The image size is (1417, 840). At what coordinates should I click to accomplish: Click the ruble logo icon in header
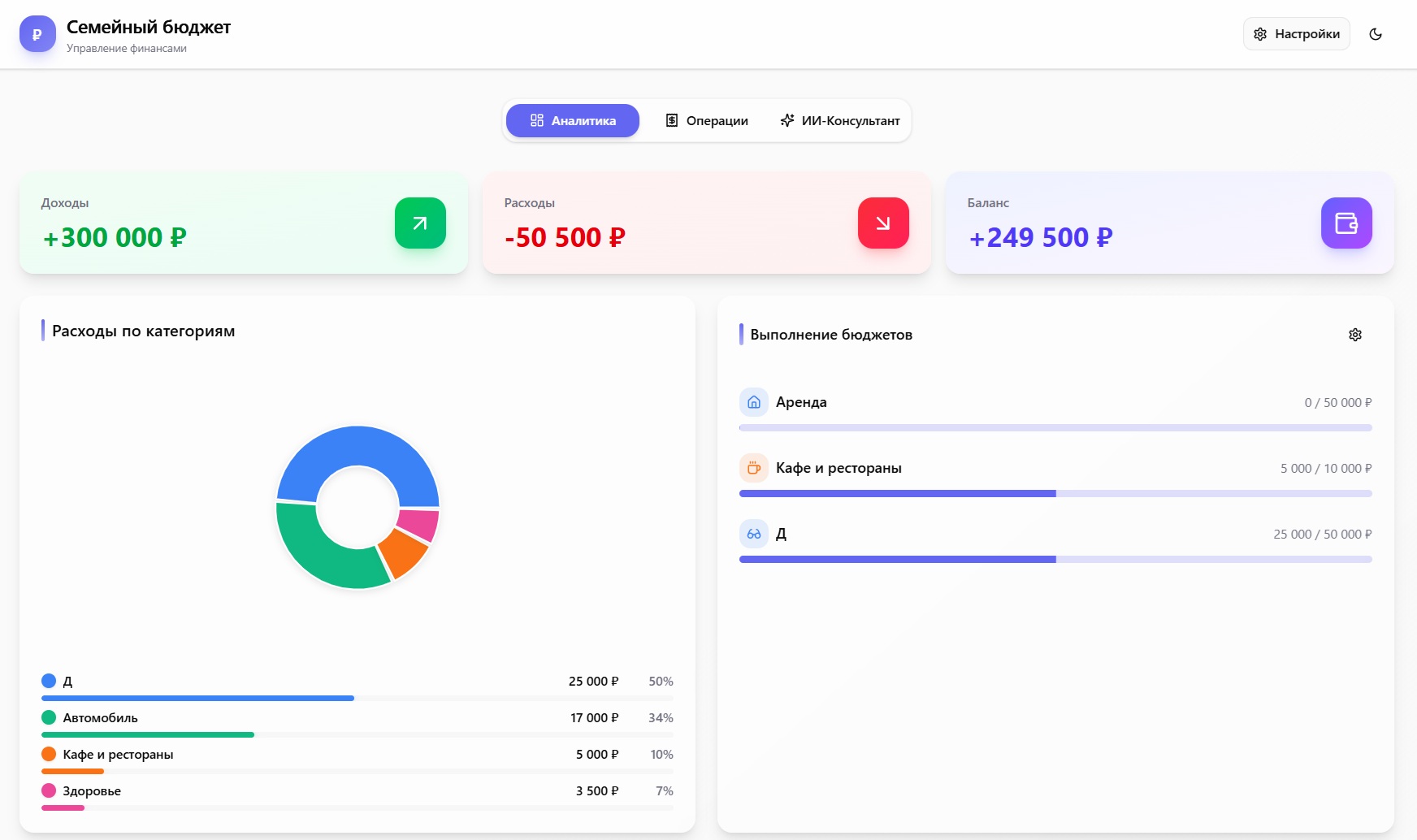[37, 34]
